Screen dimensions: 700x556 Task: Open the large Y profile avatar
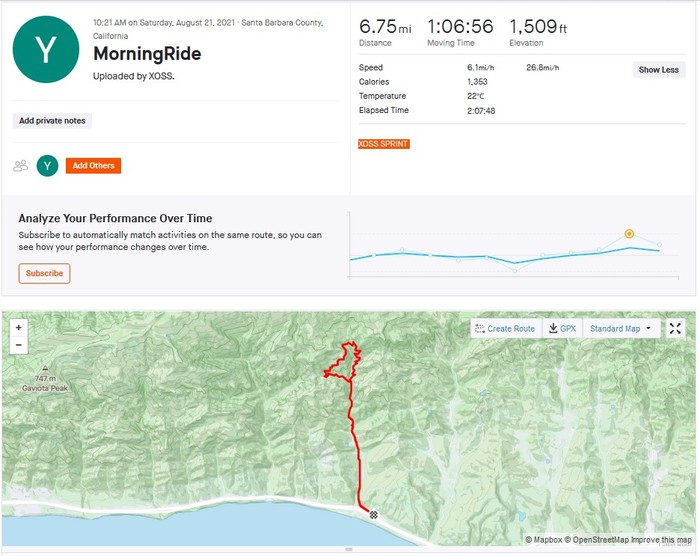[46, 50]
